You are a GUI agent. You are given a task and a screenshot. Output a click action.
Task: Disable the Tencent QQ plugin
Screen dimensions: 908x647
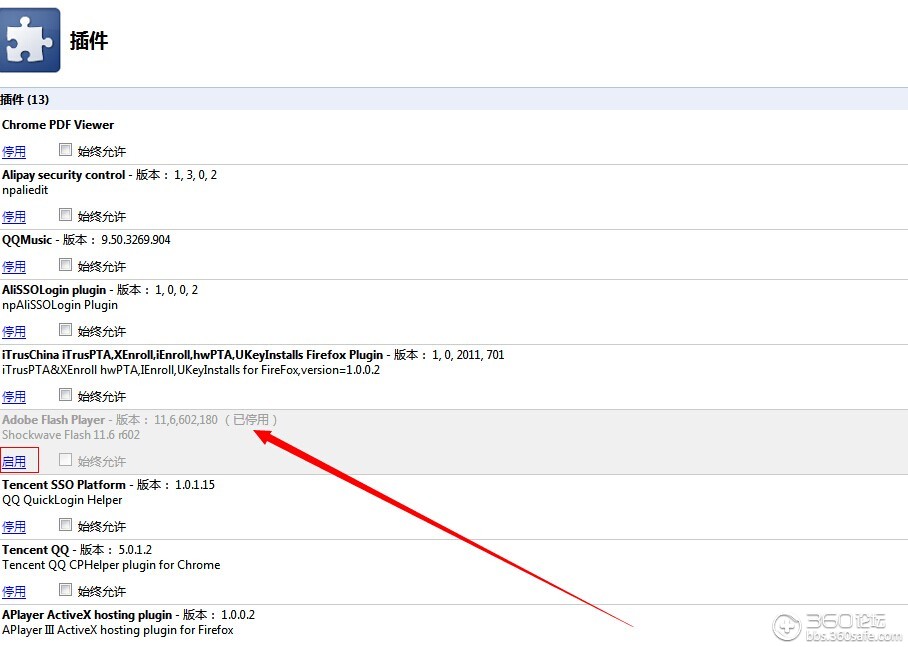(14, 591)
